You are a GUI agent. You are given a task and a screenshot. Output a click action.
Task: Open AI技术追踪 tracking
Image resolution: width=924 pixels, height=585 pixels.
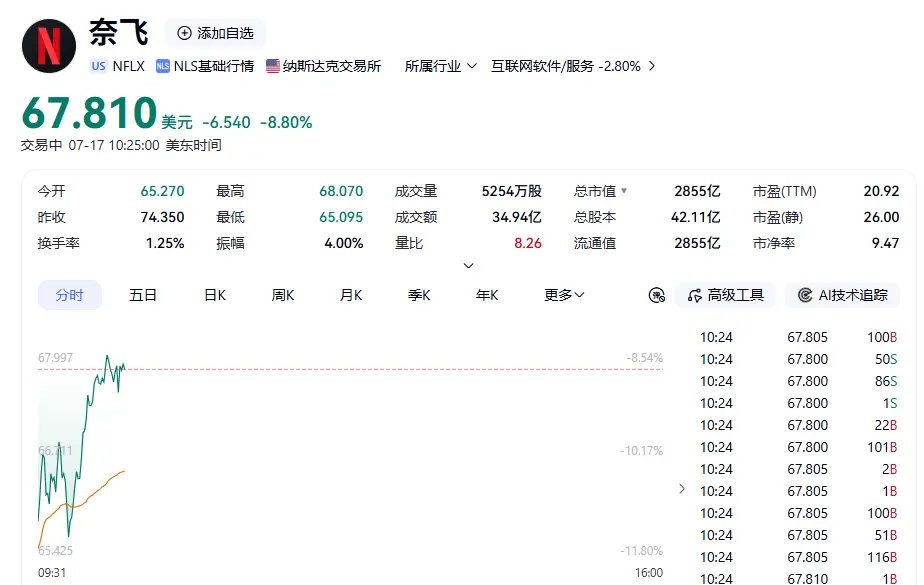(x=842, y=295)
